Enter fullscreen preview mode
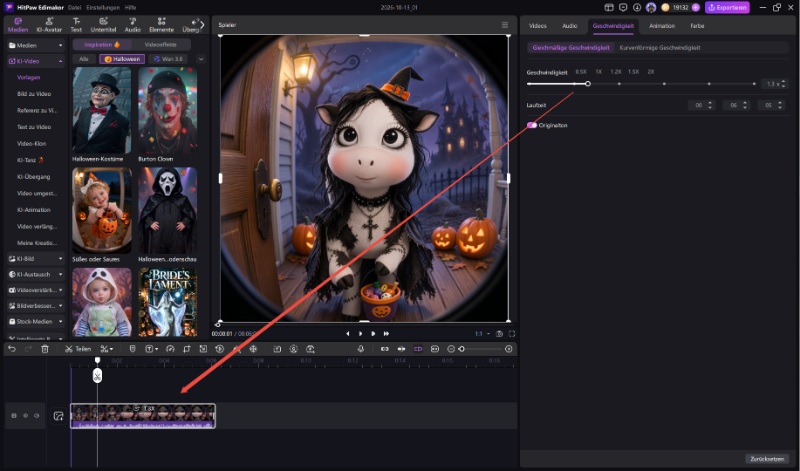Image resolution: width=800 pixels, height=471 pixels. tap(512, 334)
